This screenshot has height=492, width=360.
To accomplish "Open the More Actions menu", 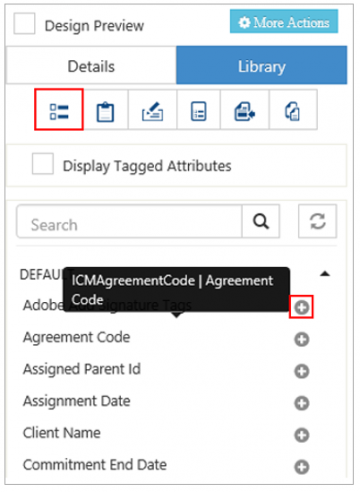I will click(x=284, y=22).
